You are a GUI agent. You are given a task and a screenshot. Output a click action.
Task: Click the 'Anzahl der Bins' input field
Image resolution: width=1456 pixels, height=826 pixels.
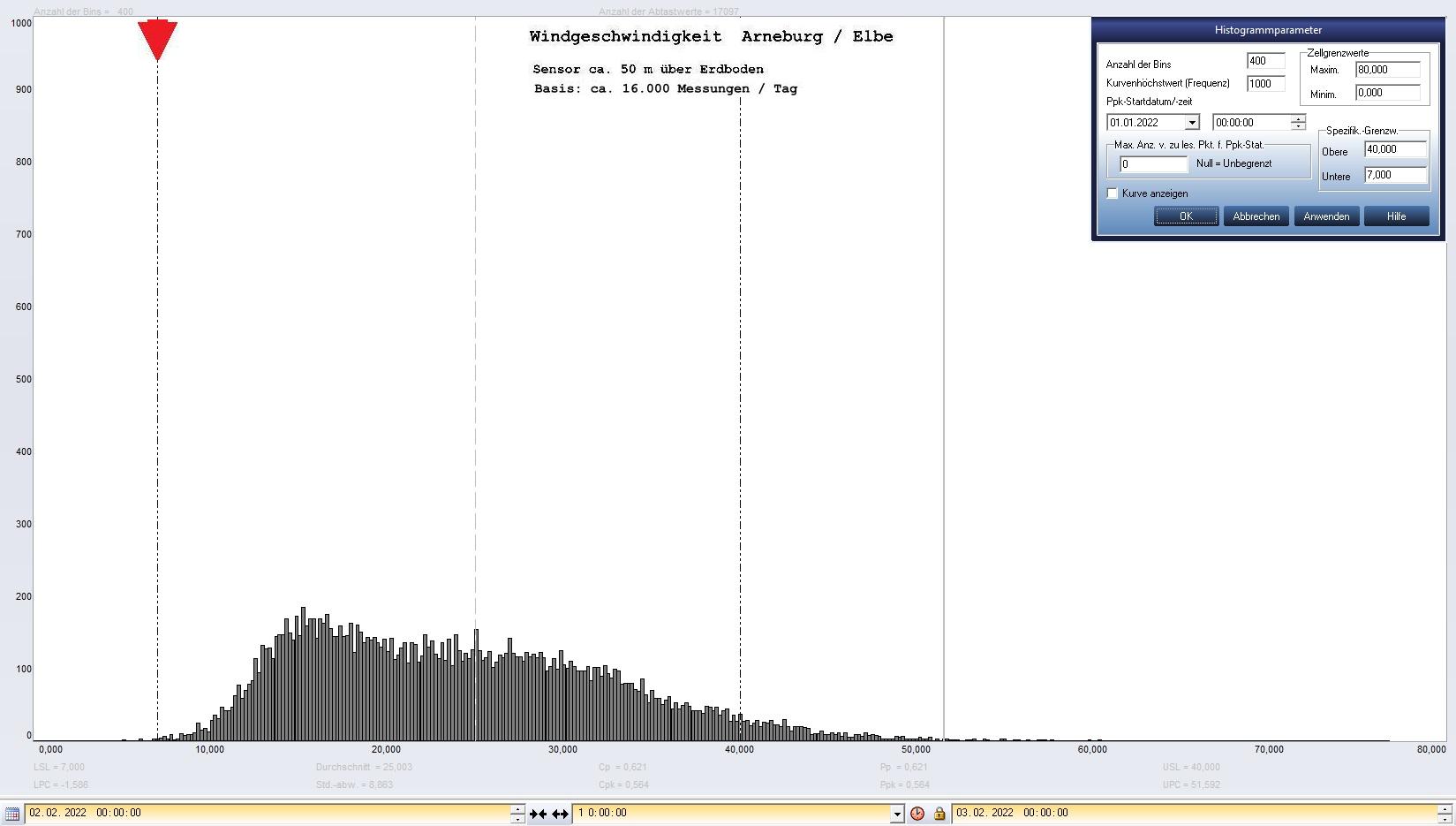1265,61
